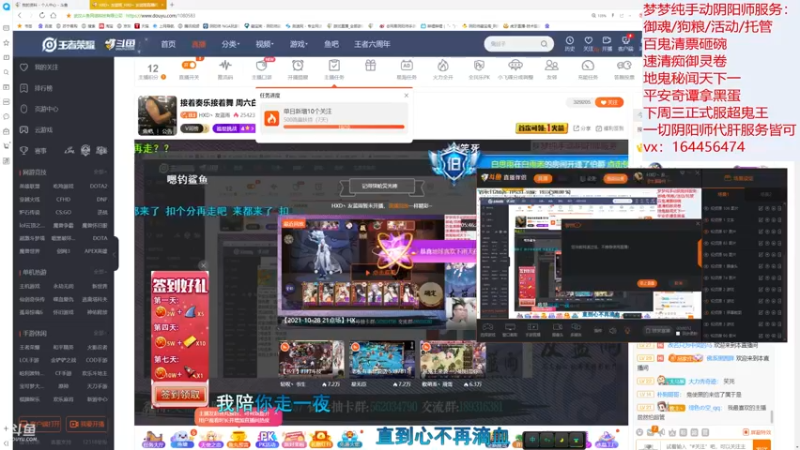The height and width of the screenshot is (450, 800).
Task: Open the AD task icon in streamer toolbar
Action: coord(407,65)
